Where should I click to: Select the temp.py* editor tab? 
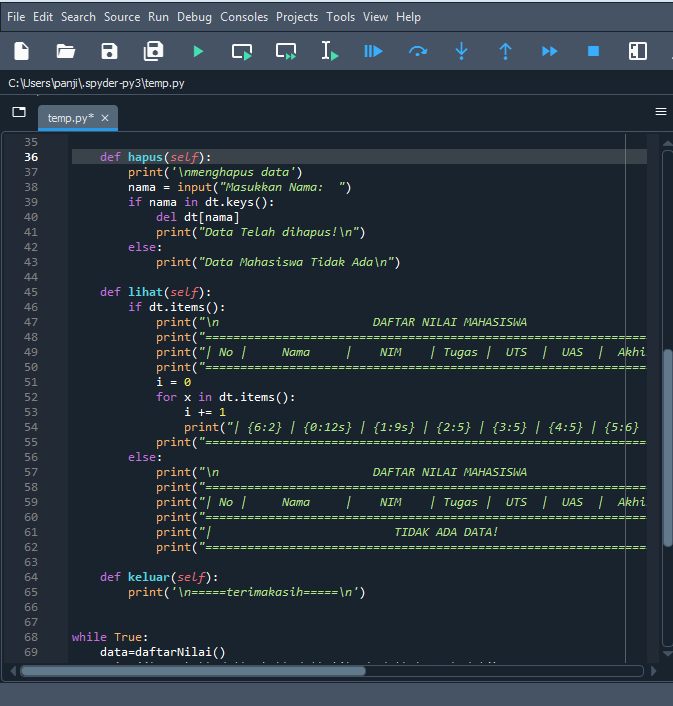78,118
